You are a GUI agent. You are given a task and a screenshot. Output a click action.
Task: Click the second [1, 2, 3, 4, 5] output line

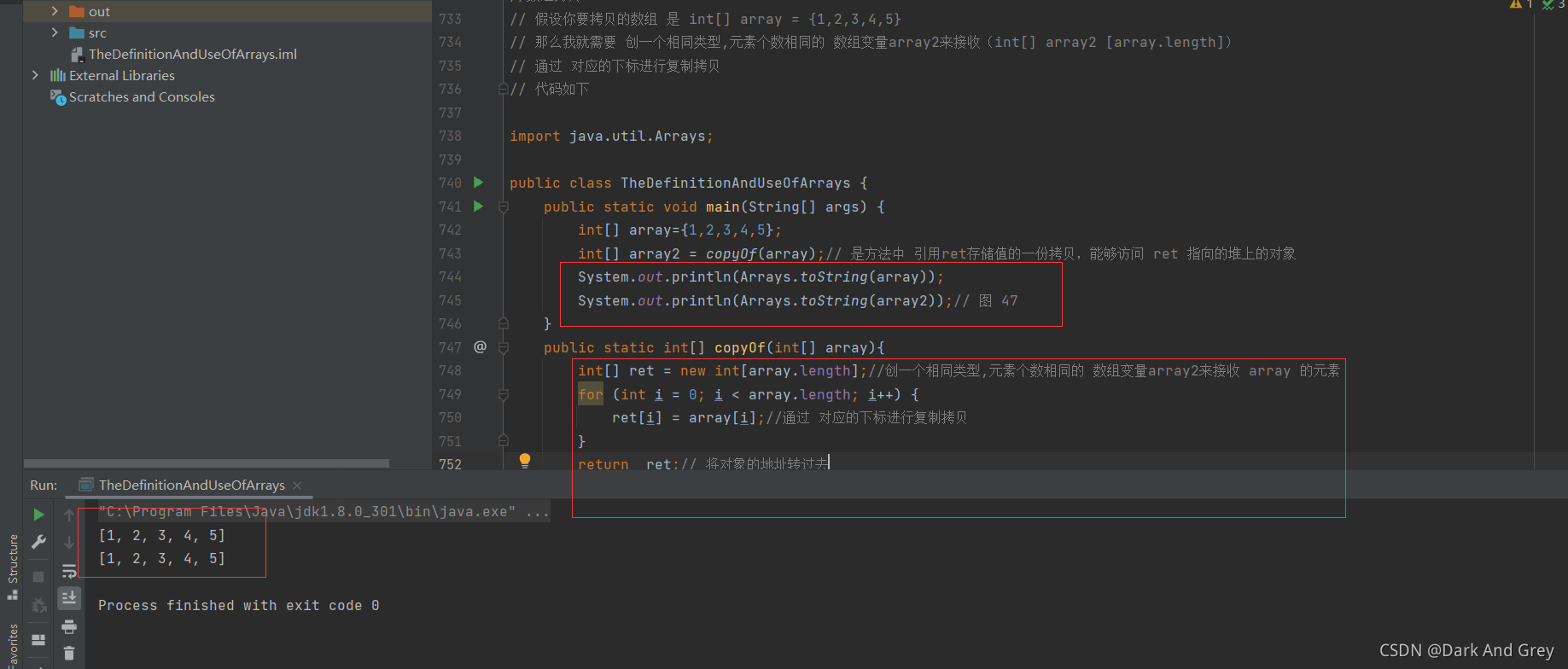coord(162,558)
